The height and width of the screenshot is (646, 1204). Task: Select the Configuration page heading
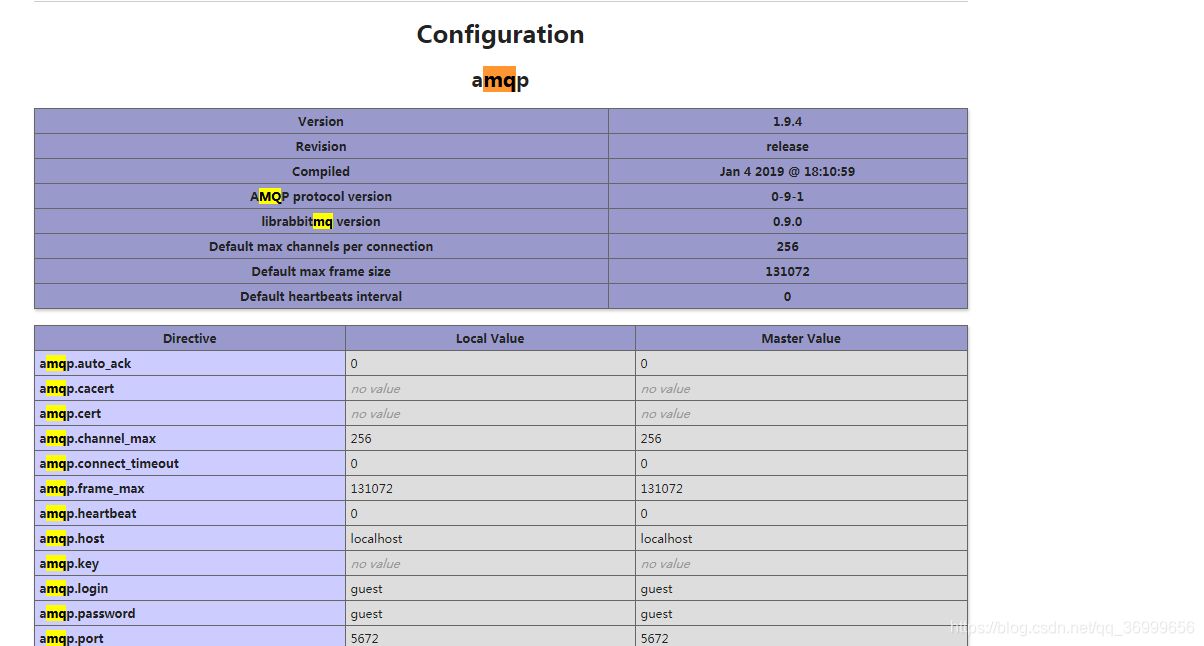pyautogui.click(x=500, y=34)
